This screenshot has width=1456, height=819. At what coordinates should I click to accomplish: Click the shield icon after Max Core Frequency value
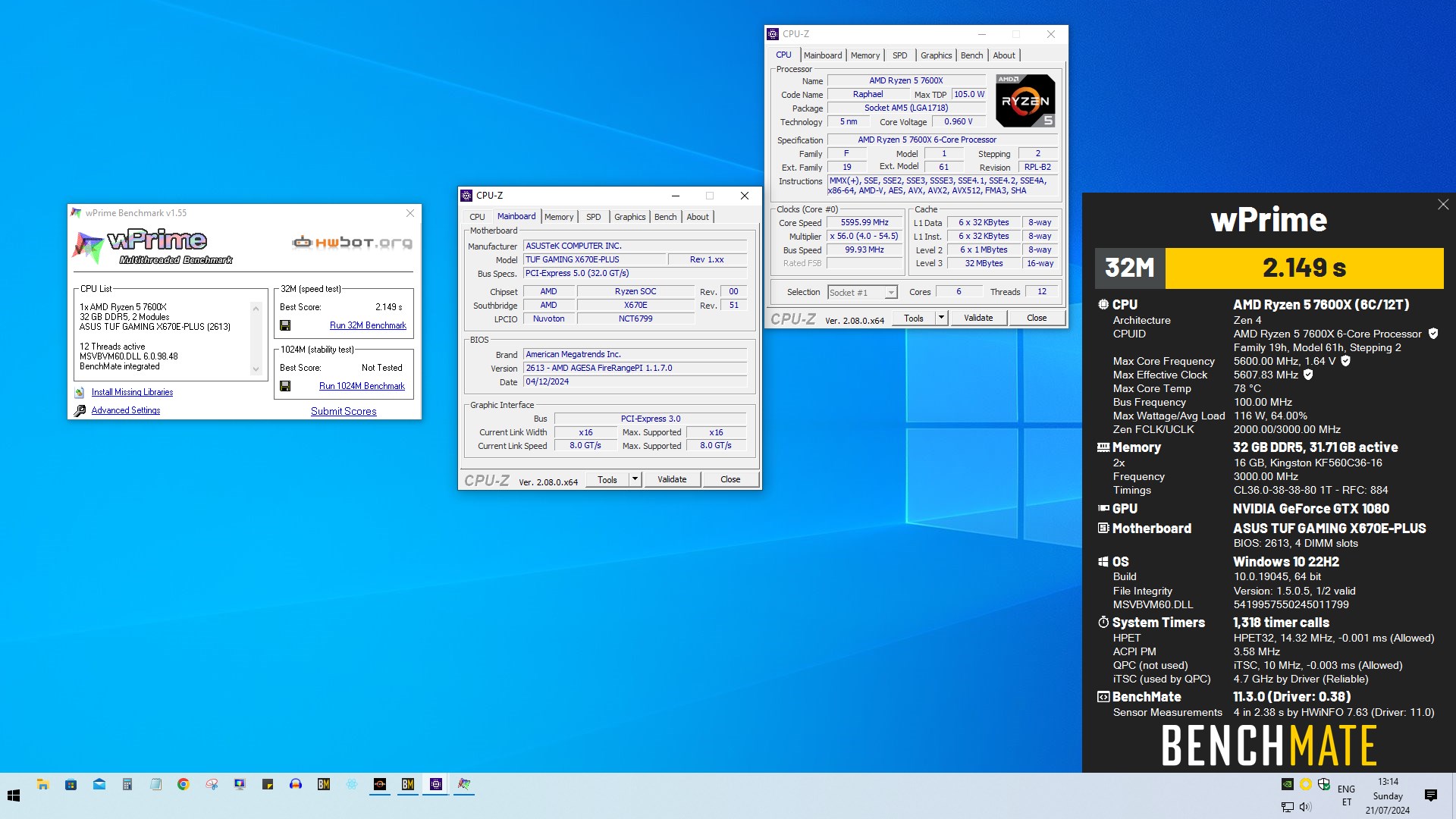click(x=1345, y=361)
